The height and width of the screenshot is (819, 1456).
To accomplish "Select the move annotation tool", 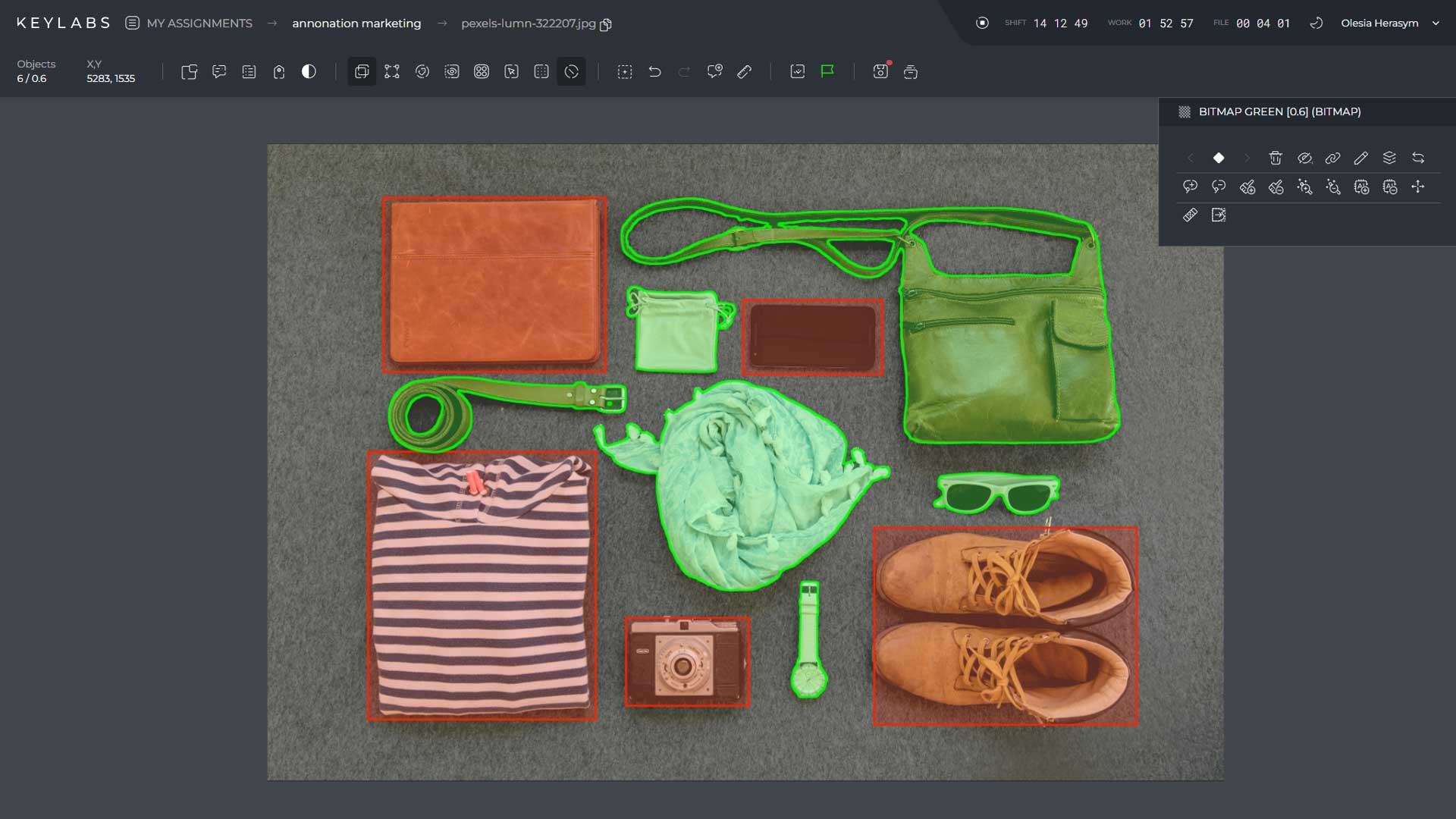I will 1419,187.
